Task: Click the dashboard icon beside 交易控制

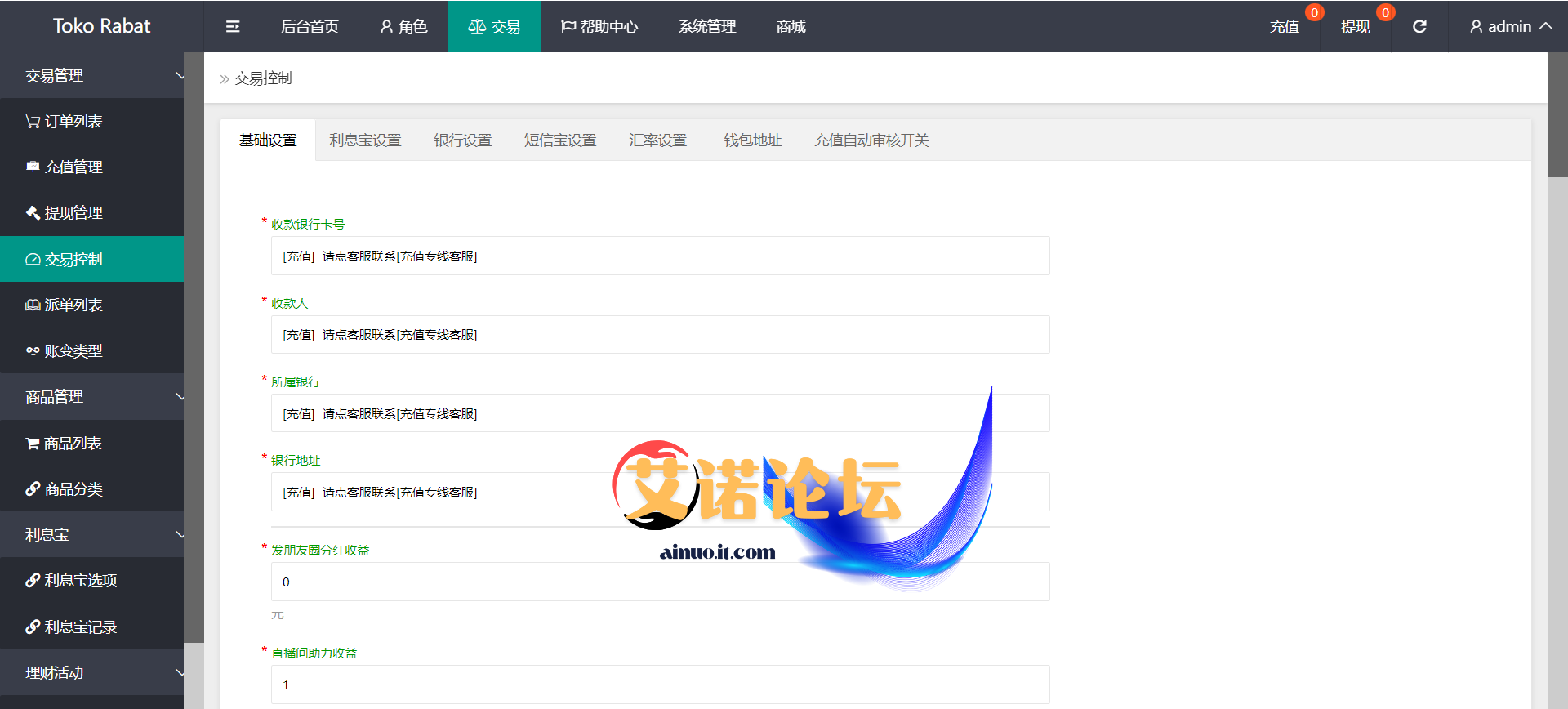Action: click(x=33, y=260)
